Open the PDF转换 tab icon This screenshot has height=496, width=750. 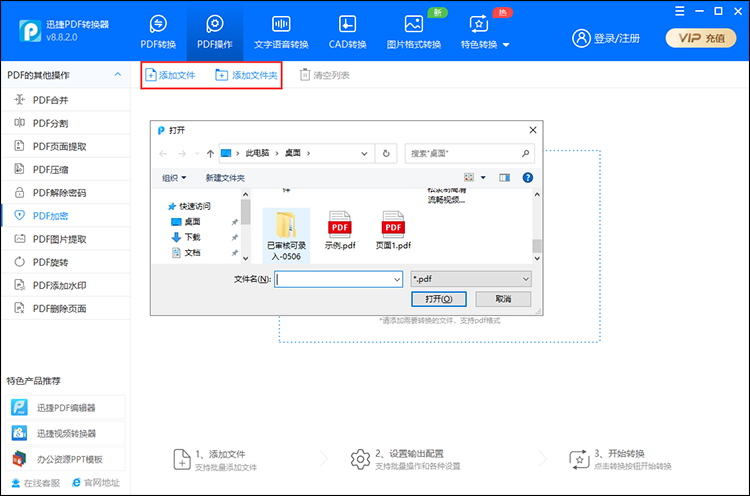point(158,23)
